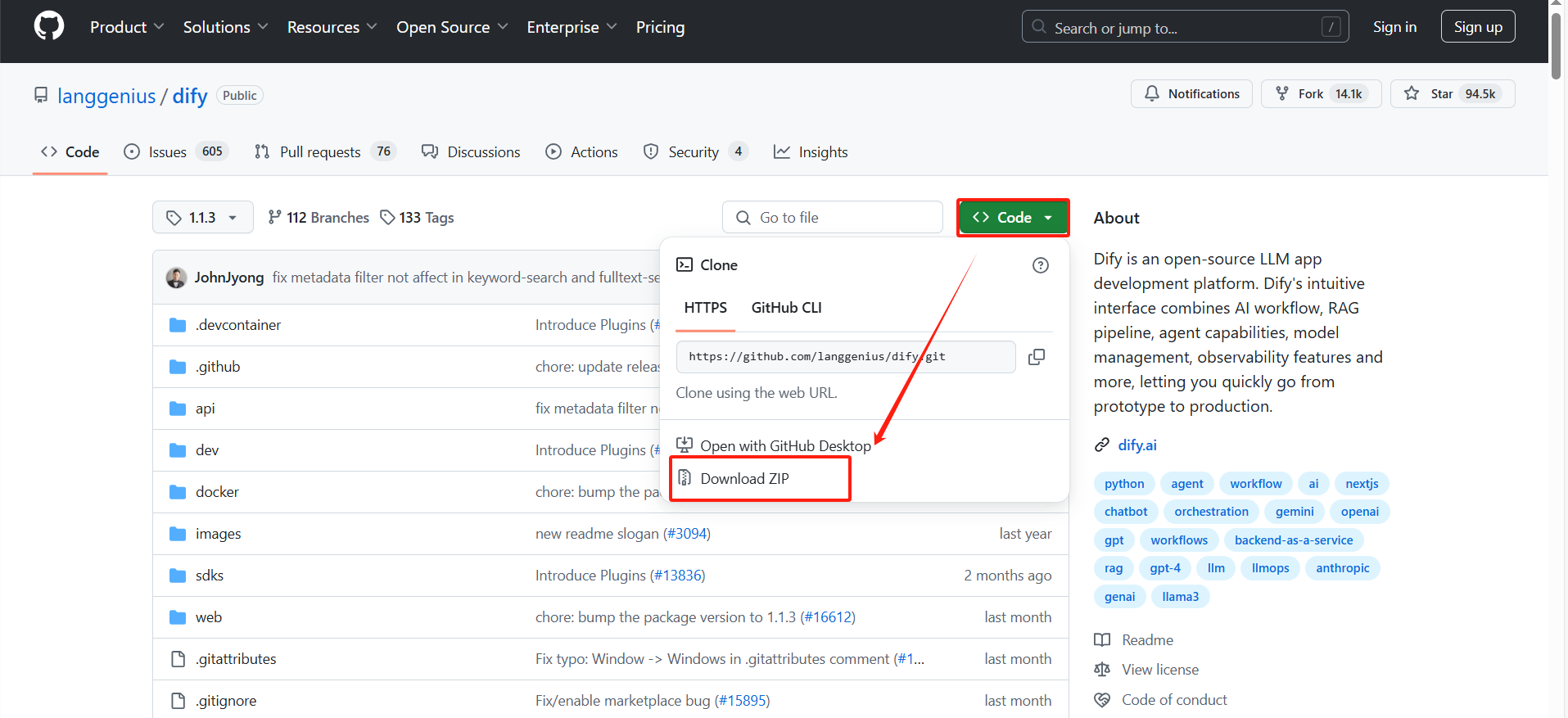Screen dimensions: 1568x718
Task: Click the python topic tag
Action: (x=1124, y=484)
